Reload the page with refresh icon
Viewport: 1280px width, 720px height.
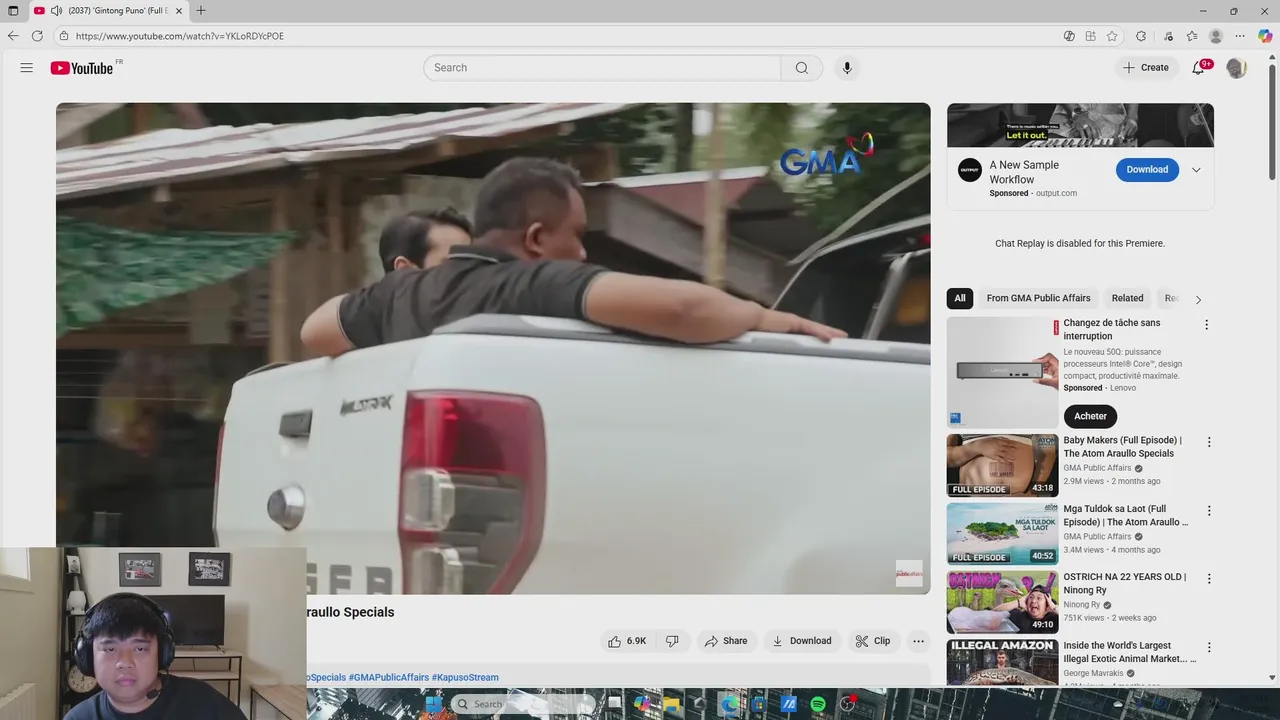pyautogui.click(x=37, y=36)
